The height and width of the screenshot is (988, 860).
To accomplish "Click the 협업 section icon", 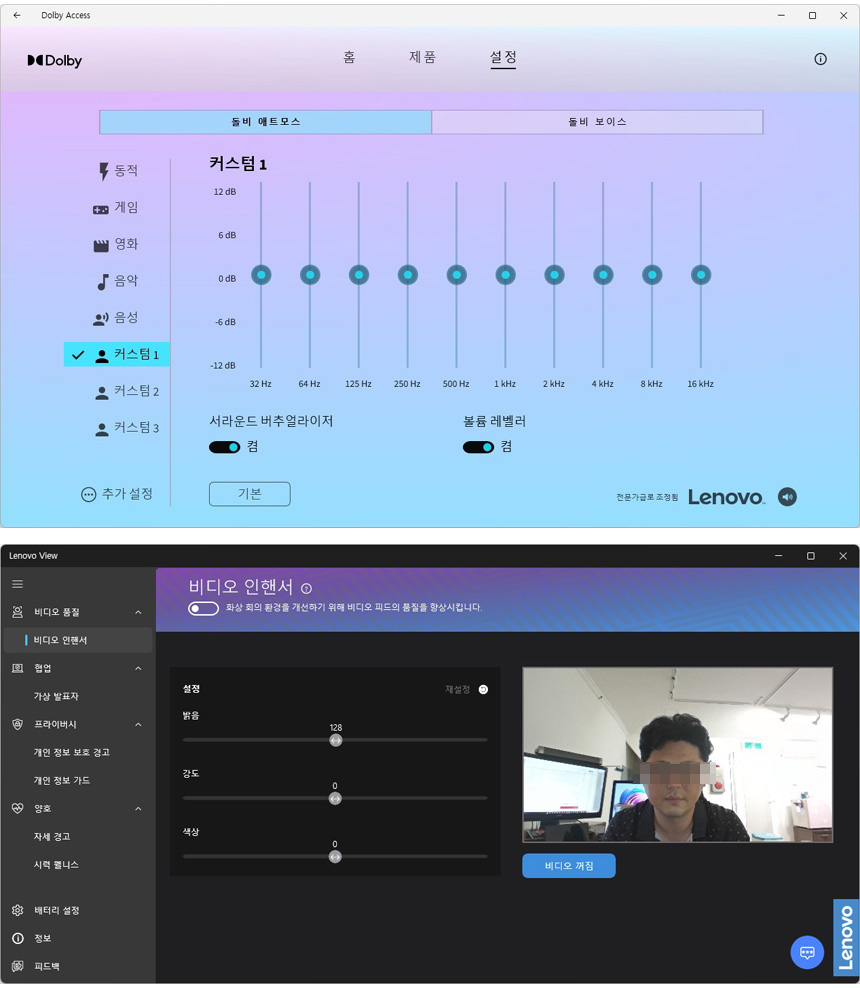I will [x=18, y=668].
